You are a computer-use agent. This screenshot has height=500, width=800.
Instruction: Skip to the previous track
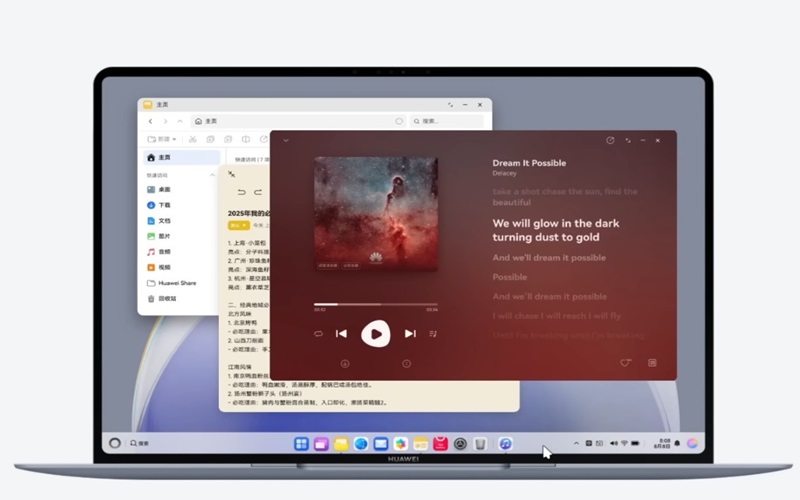341,334
